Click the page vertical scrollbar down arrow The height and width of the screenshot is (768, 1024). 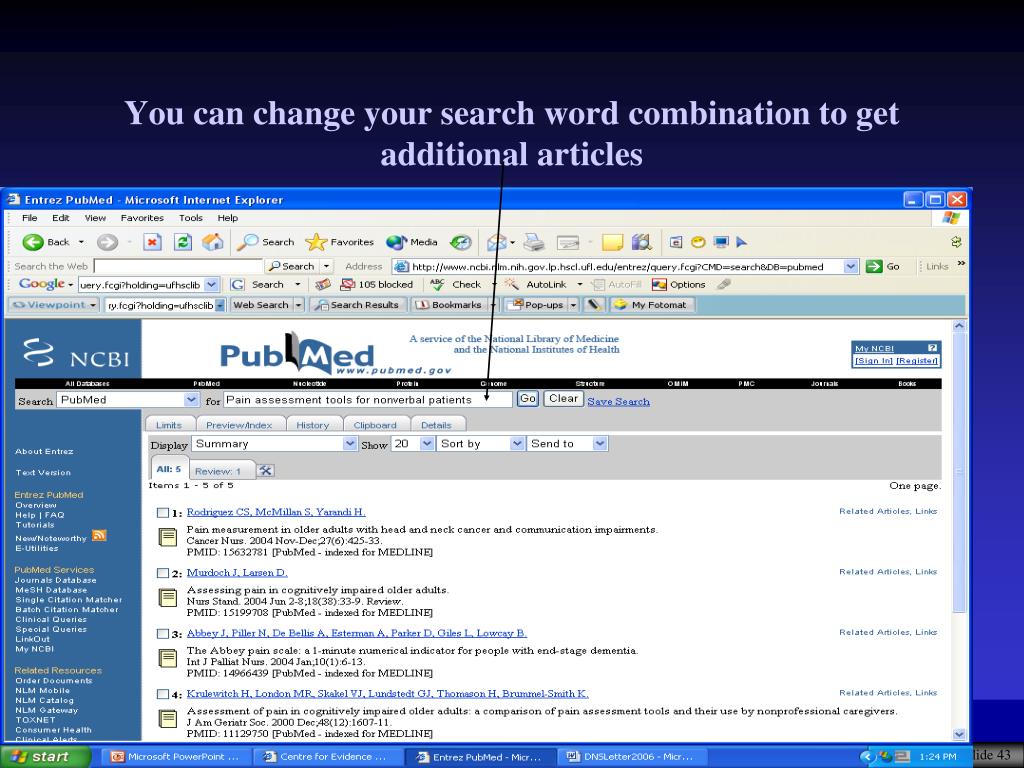pos(959,734)
